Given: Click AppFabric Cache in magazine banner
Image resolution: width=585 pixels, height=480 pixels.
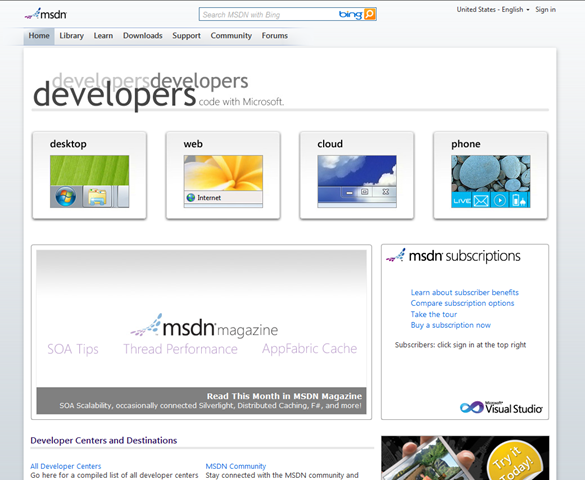Looking at the screenshot, I should click(x=309, y=349).
